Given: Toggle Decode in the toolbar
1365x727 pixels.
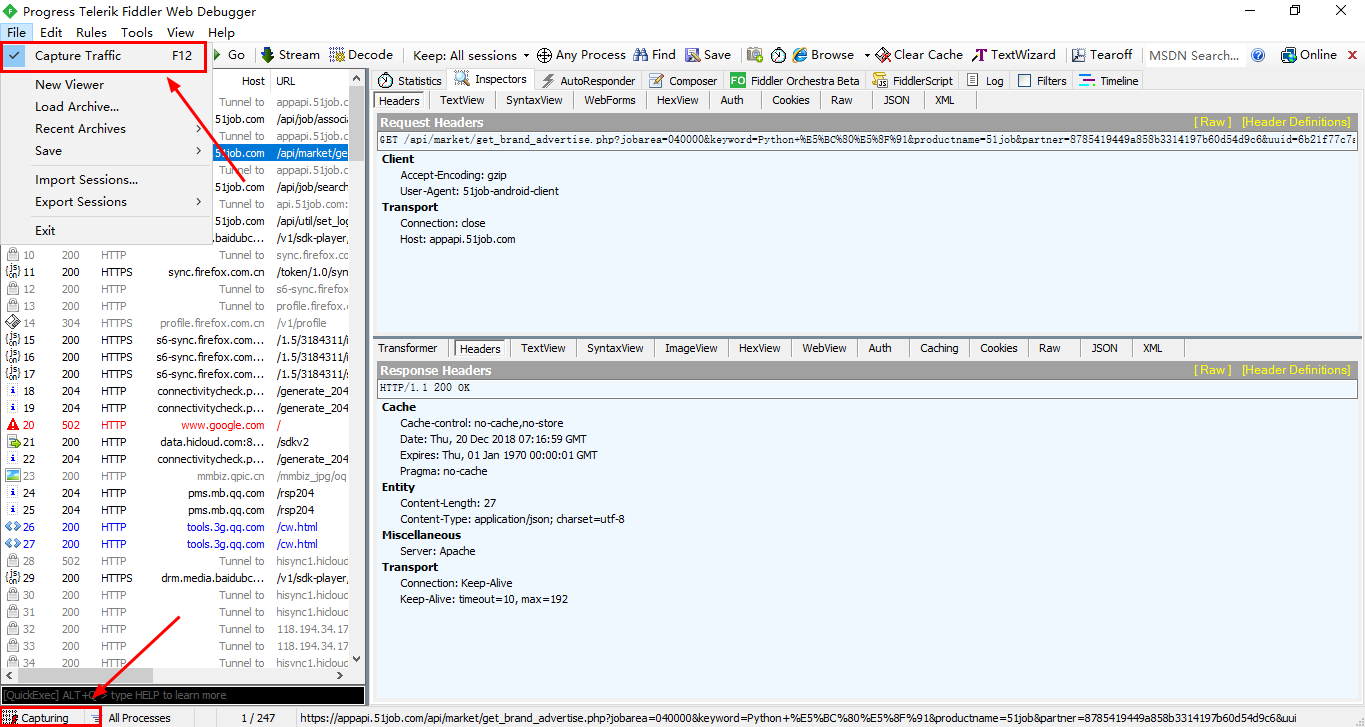Looking at the screenshot, I should pyautogui.click(x=361, y=55).
